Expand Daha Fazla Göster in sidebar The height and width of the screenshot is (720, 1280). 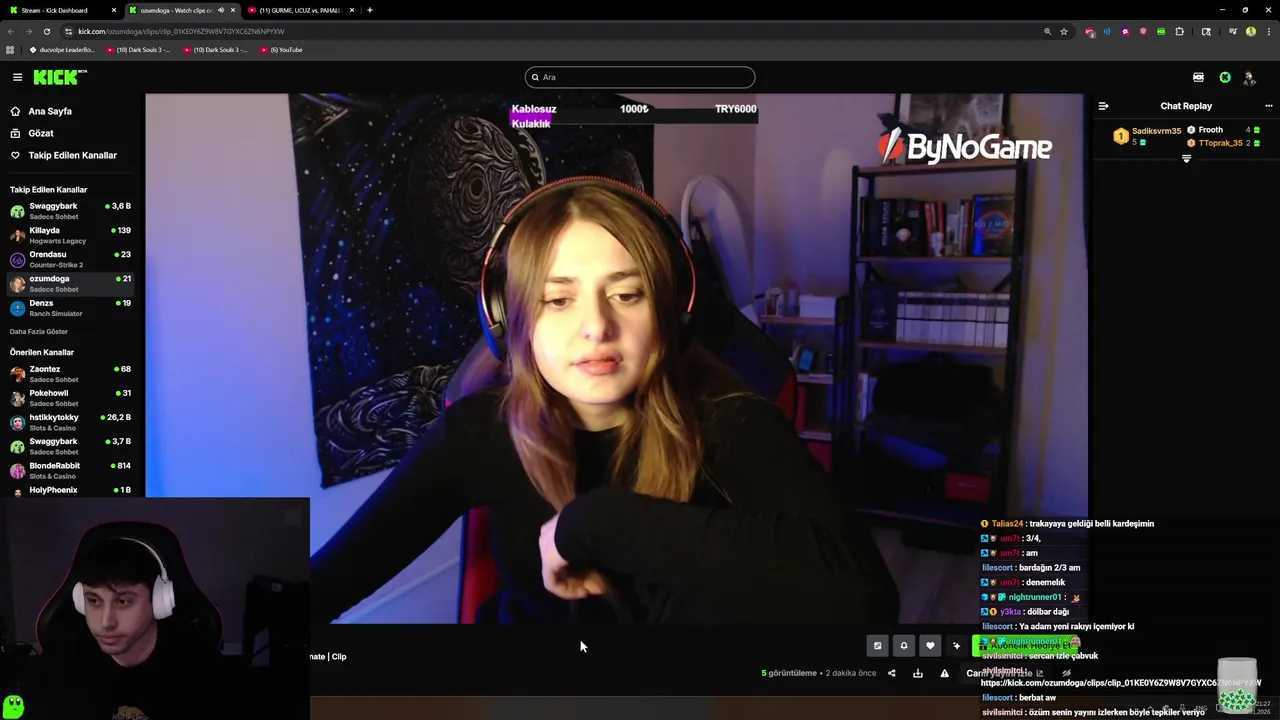coord(39,331)
